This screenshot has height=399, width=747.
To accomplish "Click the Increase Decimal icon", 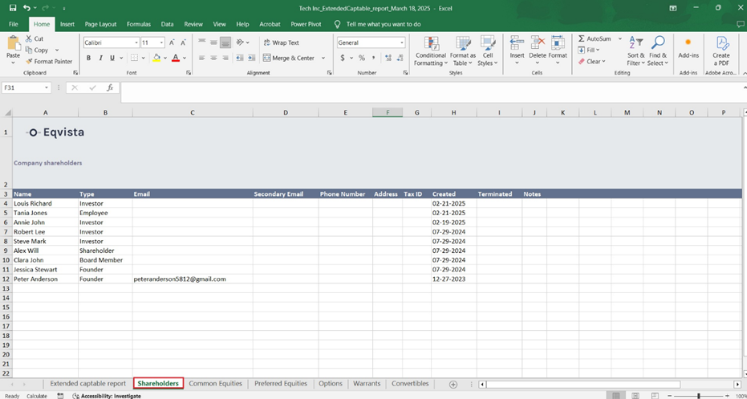I will [x=388, y=58].
